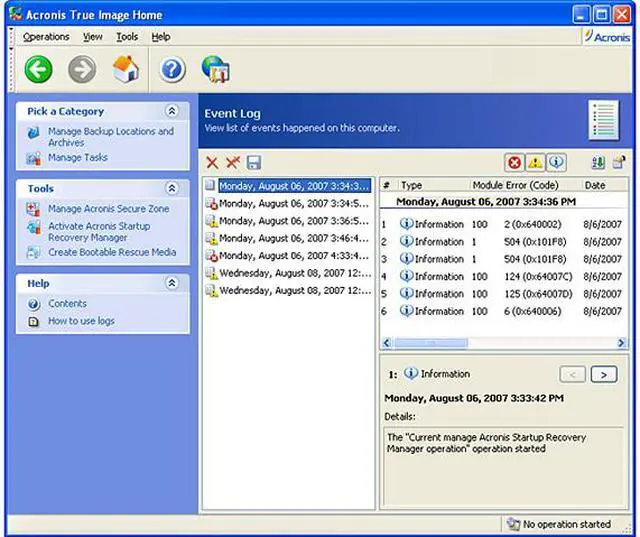640x537 pixels.
Task: Sort by the Error (Code) column header
Action: [532, 185]
